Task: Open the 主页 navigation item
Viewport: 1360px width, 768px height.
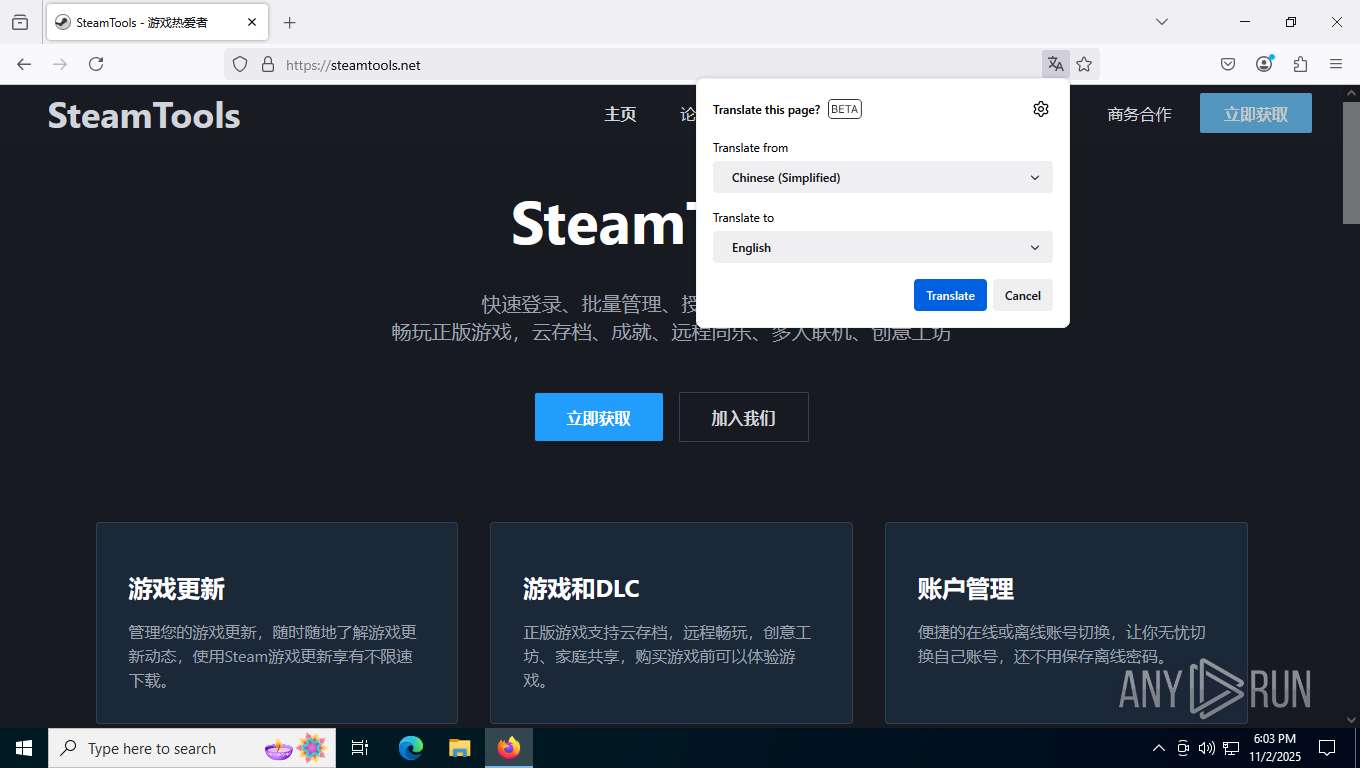Action: 620,114
